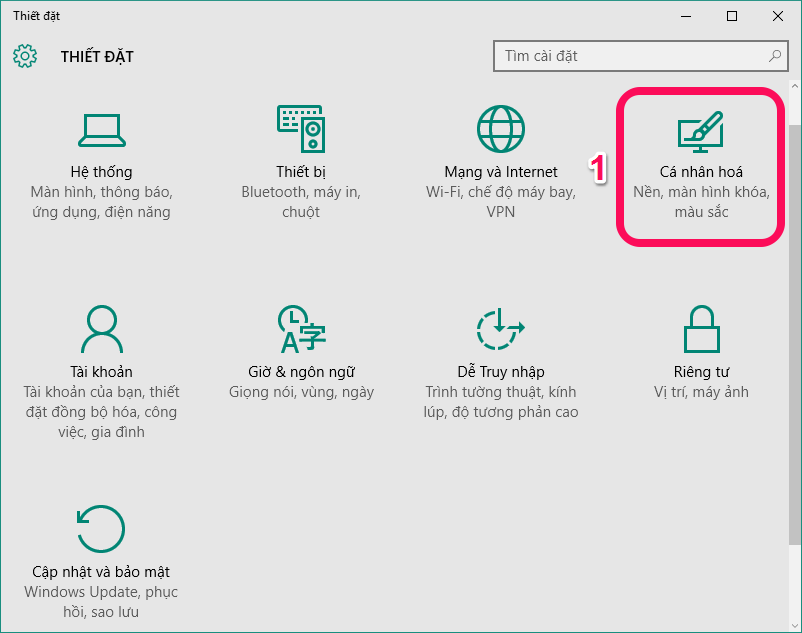Open Cập nhật và bảo mật settings

coord(101,555)
